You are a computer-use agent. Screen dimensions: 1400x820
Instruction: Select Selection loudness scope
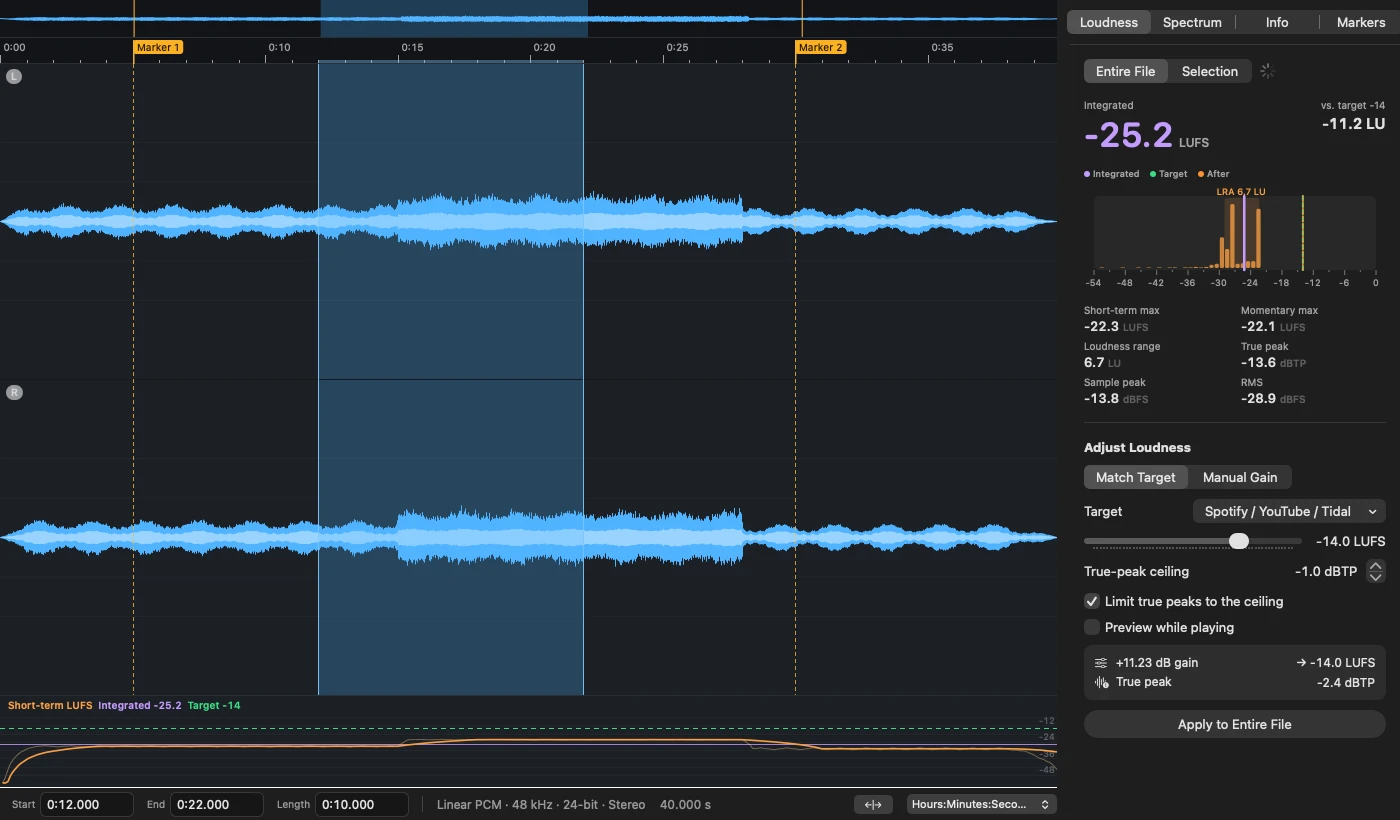coord(1209,71)
